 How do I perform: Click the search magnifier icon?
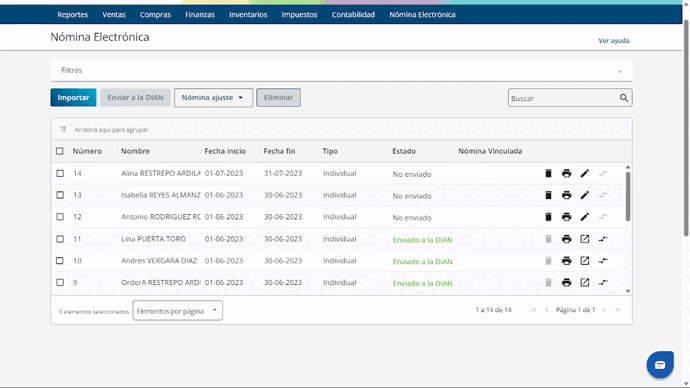click(x=624, y=98)
